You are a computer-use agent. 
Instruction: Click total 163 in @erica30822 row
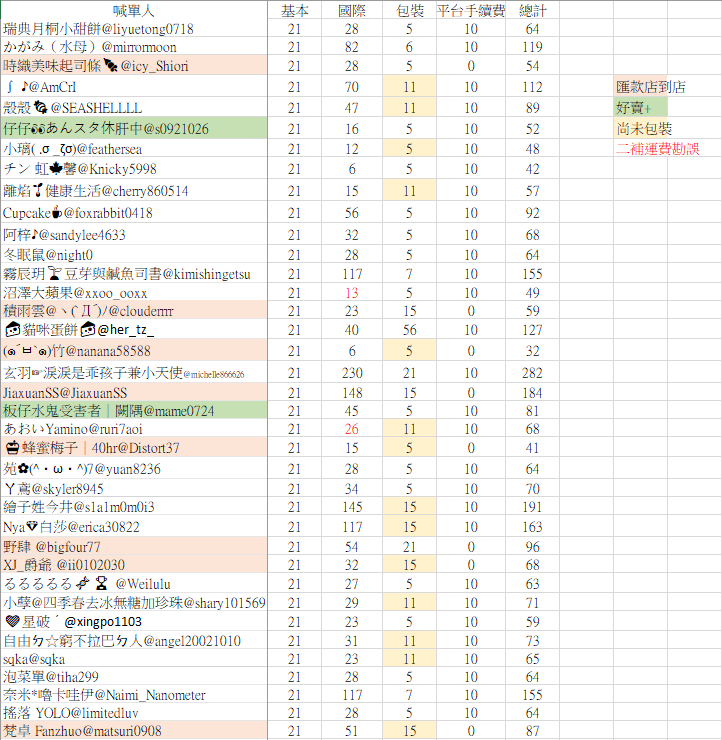[x=532, y=527]
